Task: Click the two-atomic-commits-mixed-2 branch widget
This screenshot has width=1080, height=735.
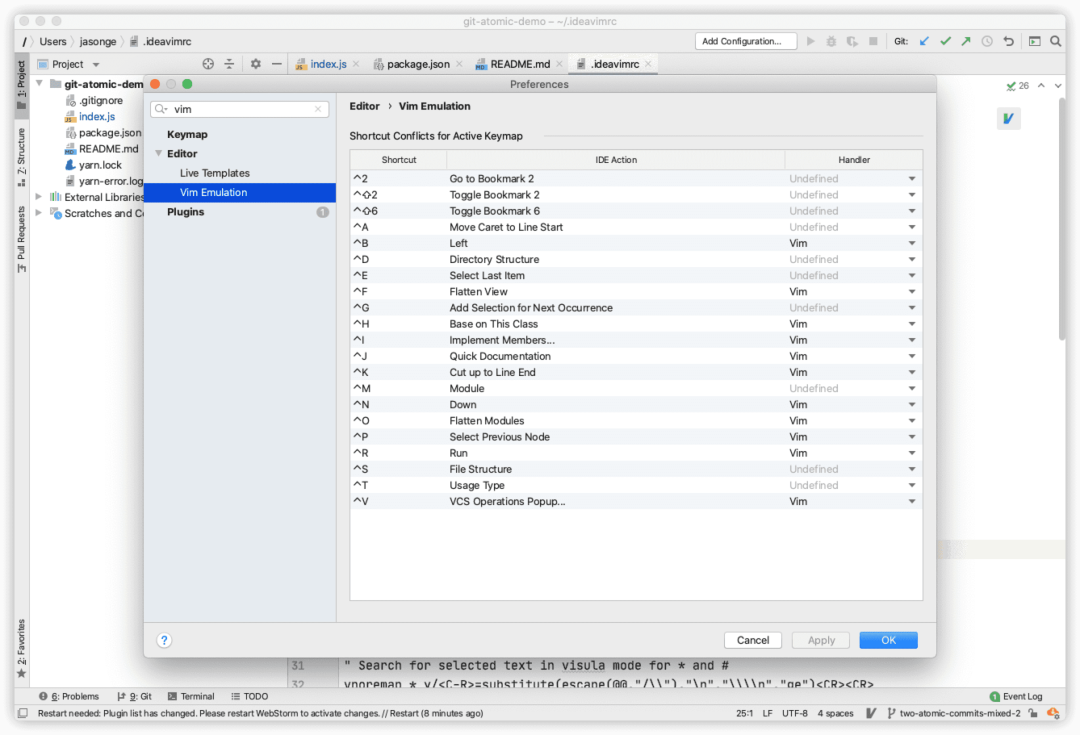Action: pos(954,713)
